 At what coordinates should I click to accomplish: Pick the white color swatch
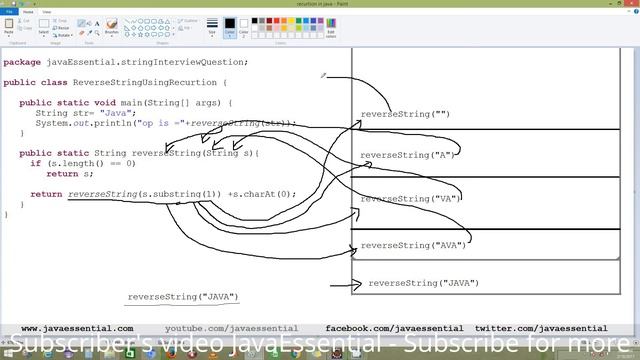point(254,28)
